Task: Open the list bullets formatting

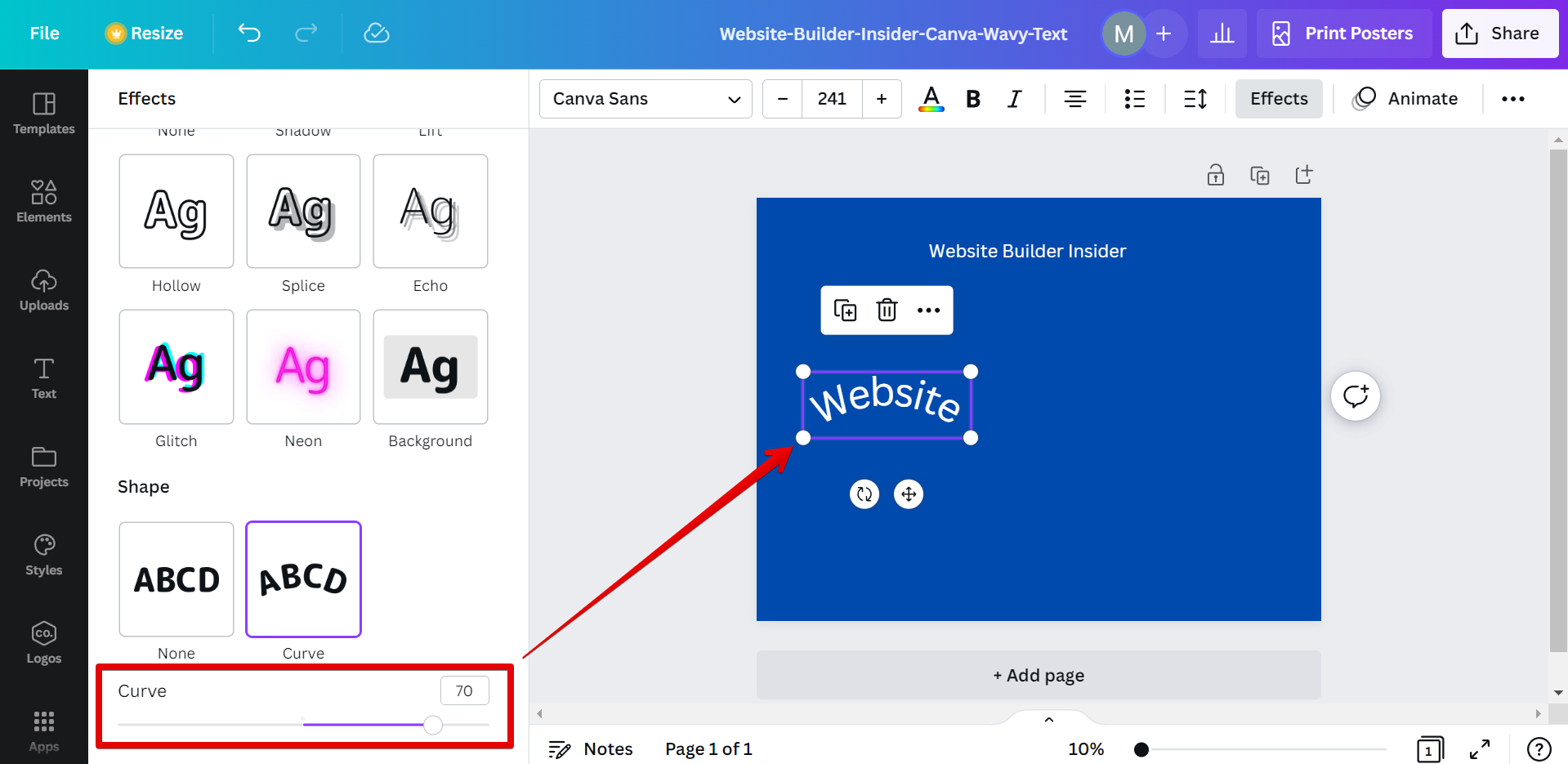Action: [1134, 99]
